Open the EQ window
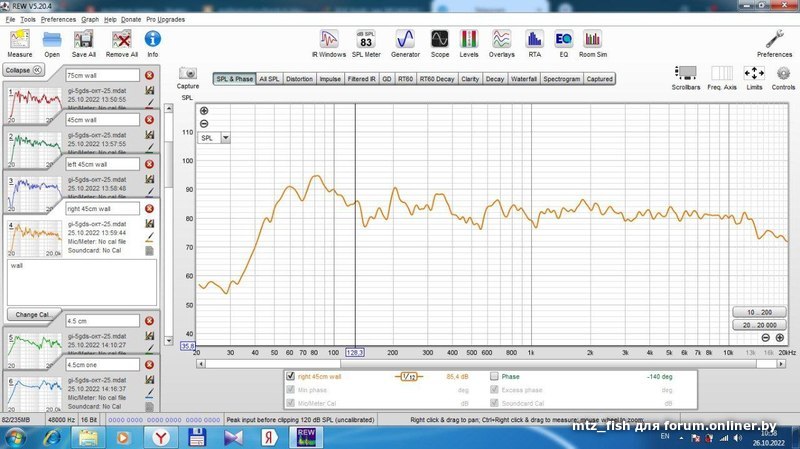800x449 pixels. pyautogui.click(x=563, y=39)
